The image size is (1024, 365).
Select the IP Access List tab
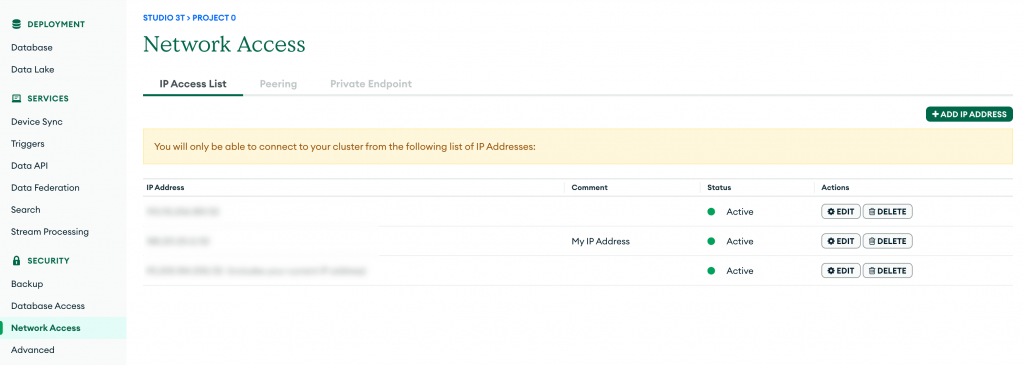pyautogui.click(x=193, y=84)
